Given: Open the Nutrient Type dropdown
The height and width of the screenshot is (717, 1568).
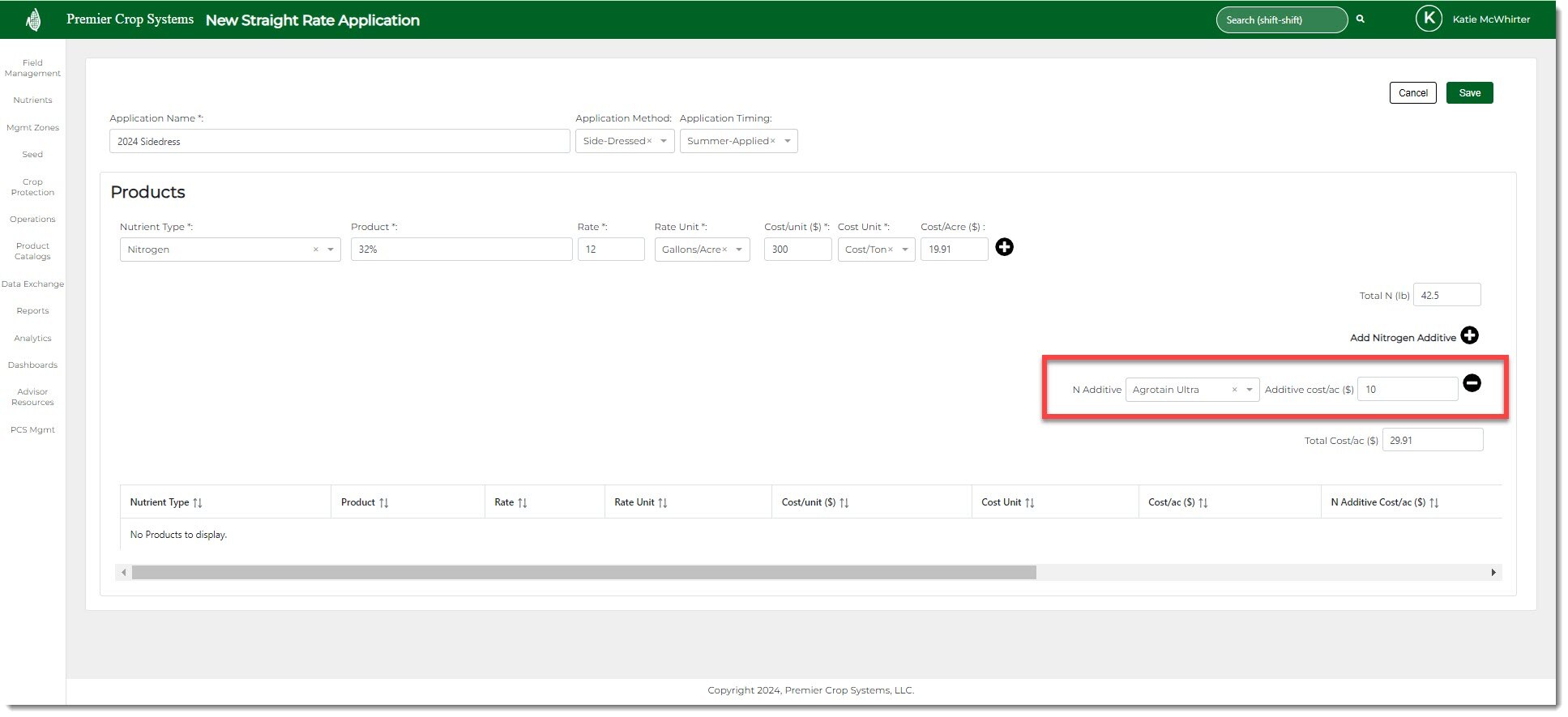Looking at the screenshot, I should tap(331, 250).
